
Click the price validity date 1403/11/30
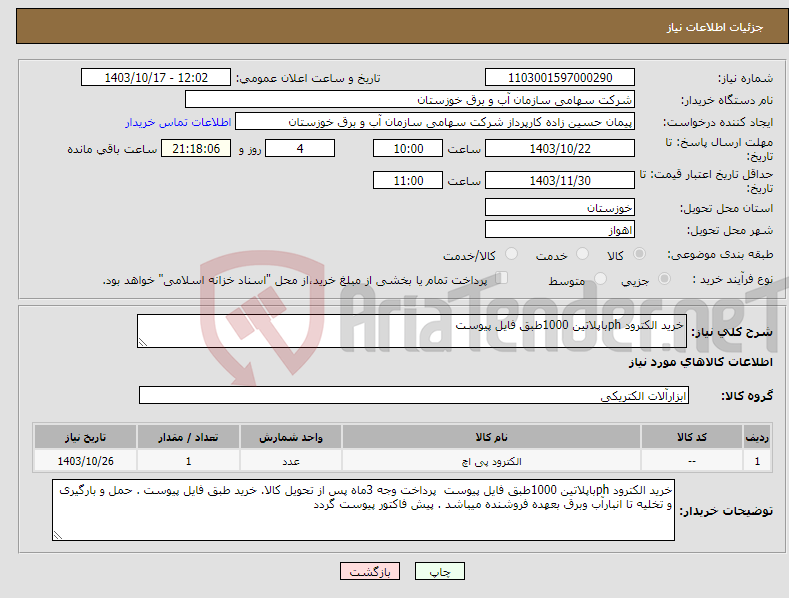pyautogui.click(x=560, y=180)
